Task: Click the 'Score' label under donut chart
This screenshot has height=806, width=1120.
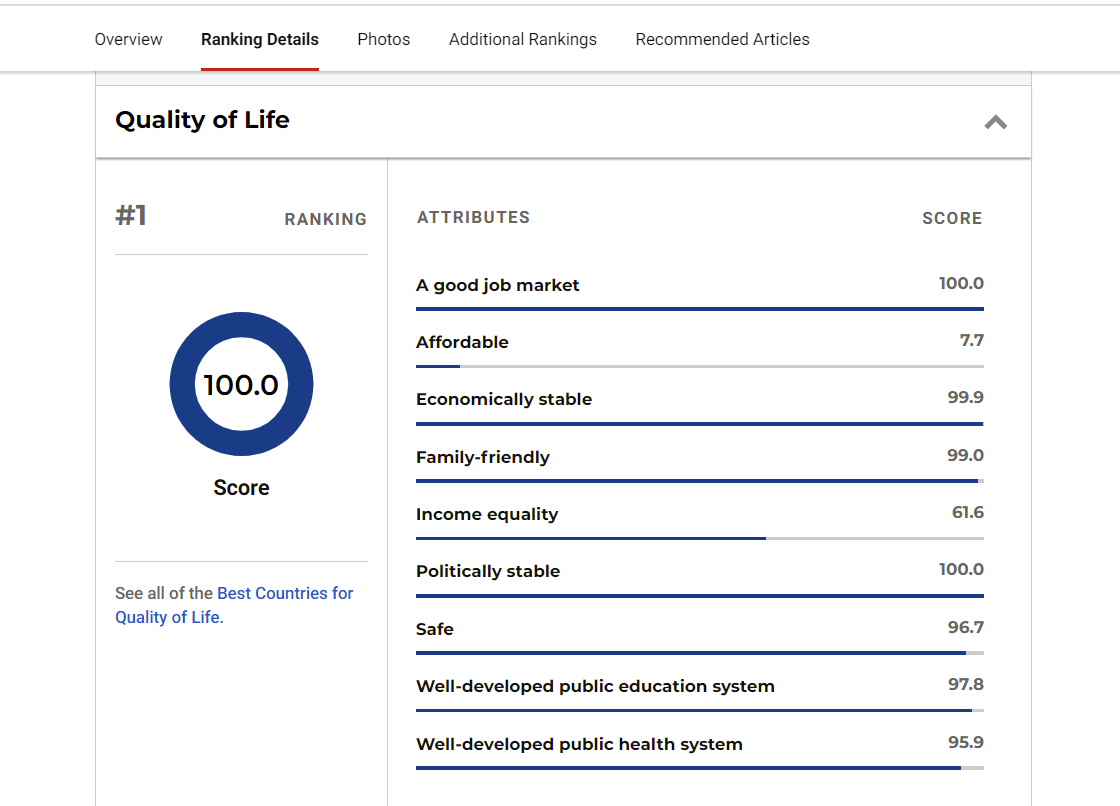Action: pos(241,488)
